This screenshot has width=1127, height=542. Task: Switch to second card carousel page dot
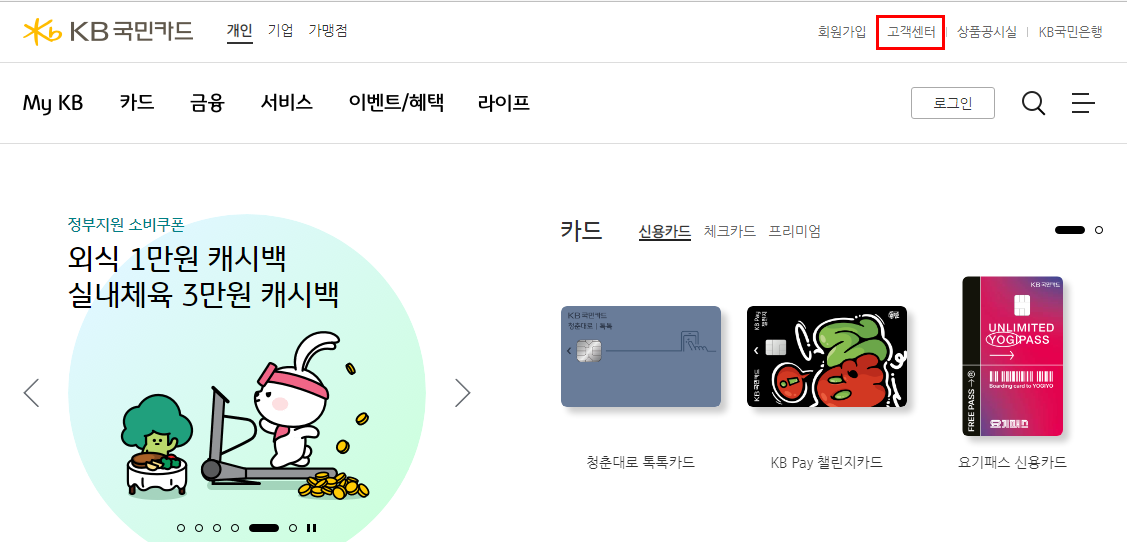point(1098,230)
